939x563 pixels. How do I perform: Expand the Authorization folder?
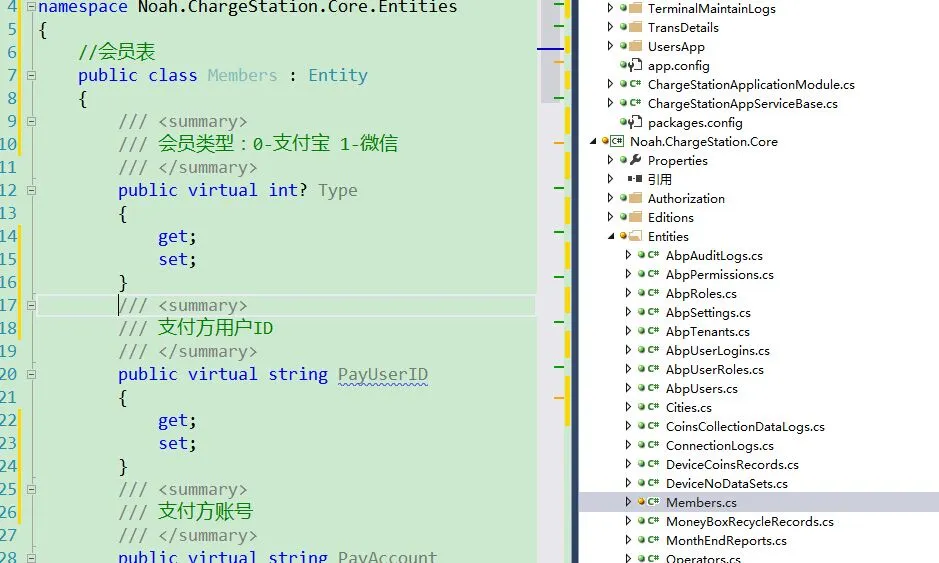tap(610, 198)
